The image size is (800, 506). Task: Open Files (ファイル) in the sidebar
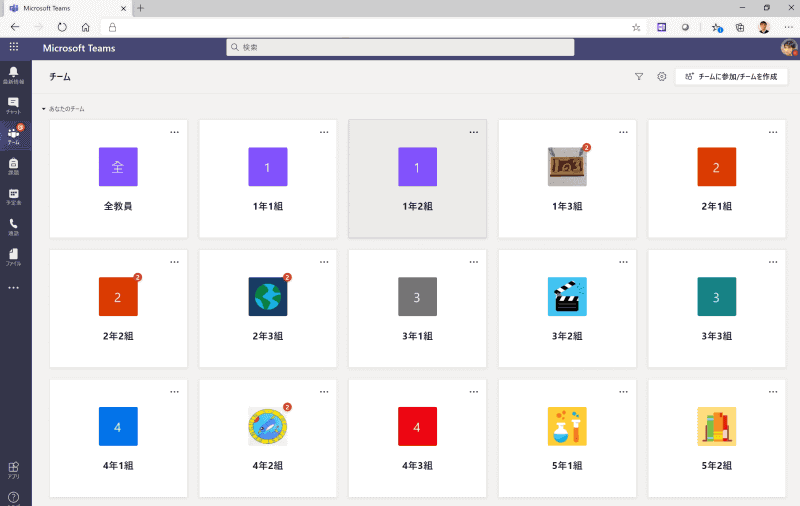point(13,257)
